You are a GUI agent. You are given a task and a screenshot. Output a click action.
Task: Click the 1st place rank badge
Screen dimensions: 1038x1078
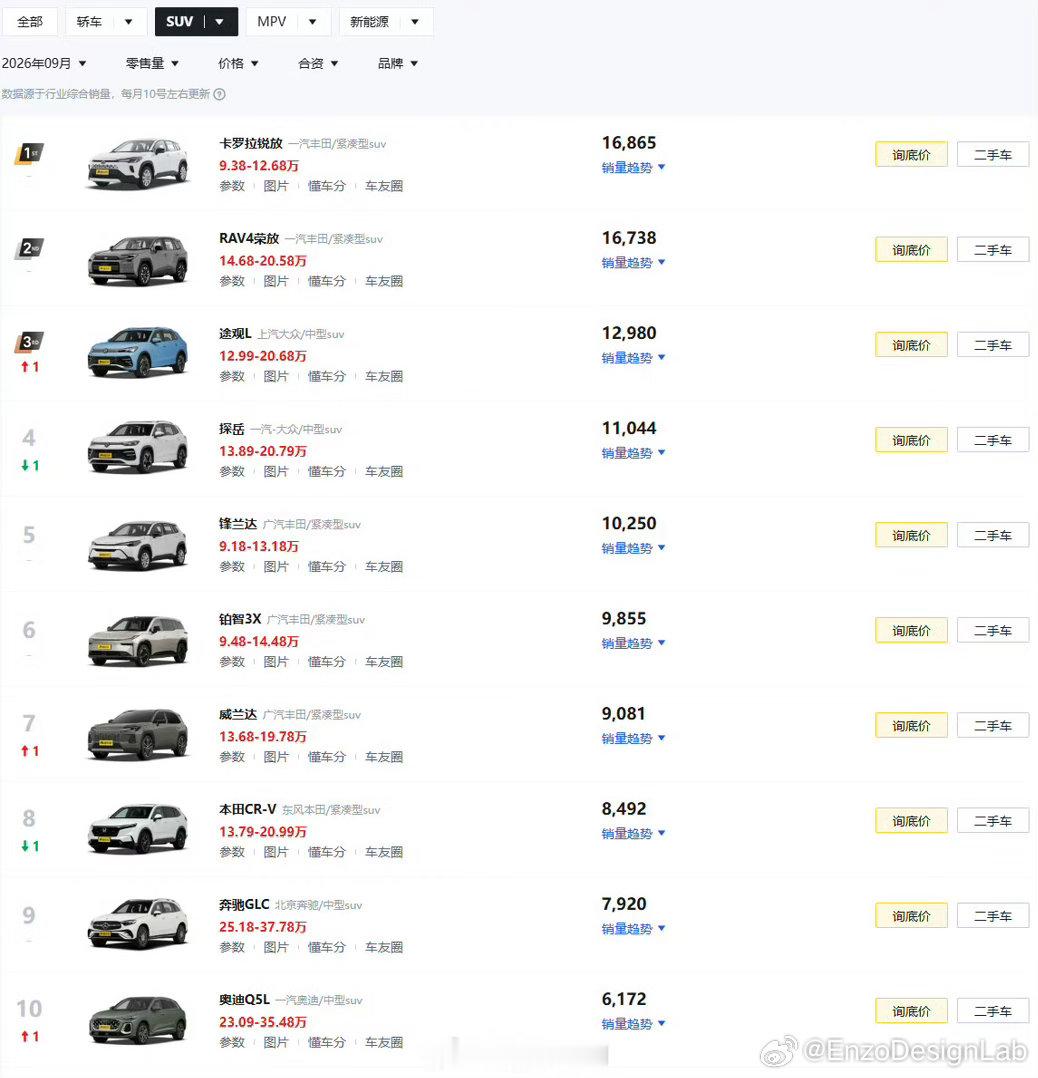[29, 153]
